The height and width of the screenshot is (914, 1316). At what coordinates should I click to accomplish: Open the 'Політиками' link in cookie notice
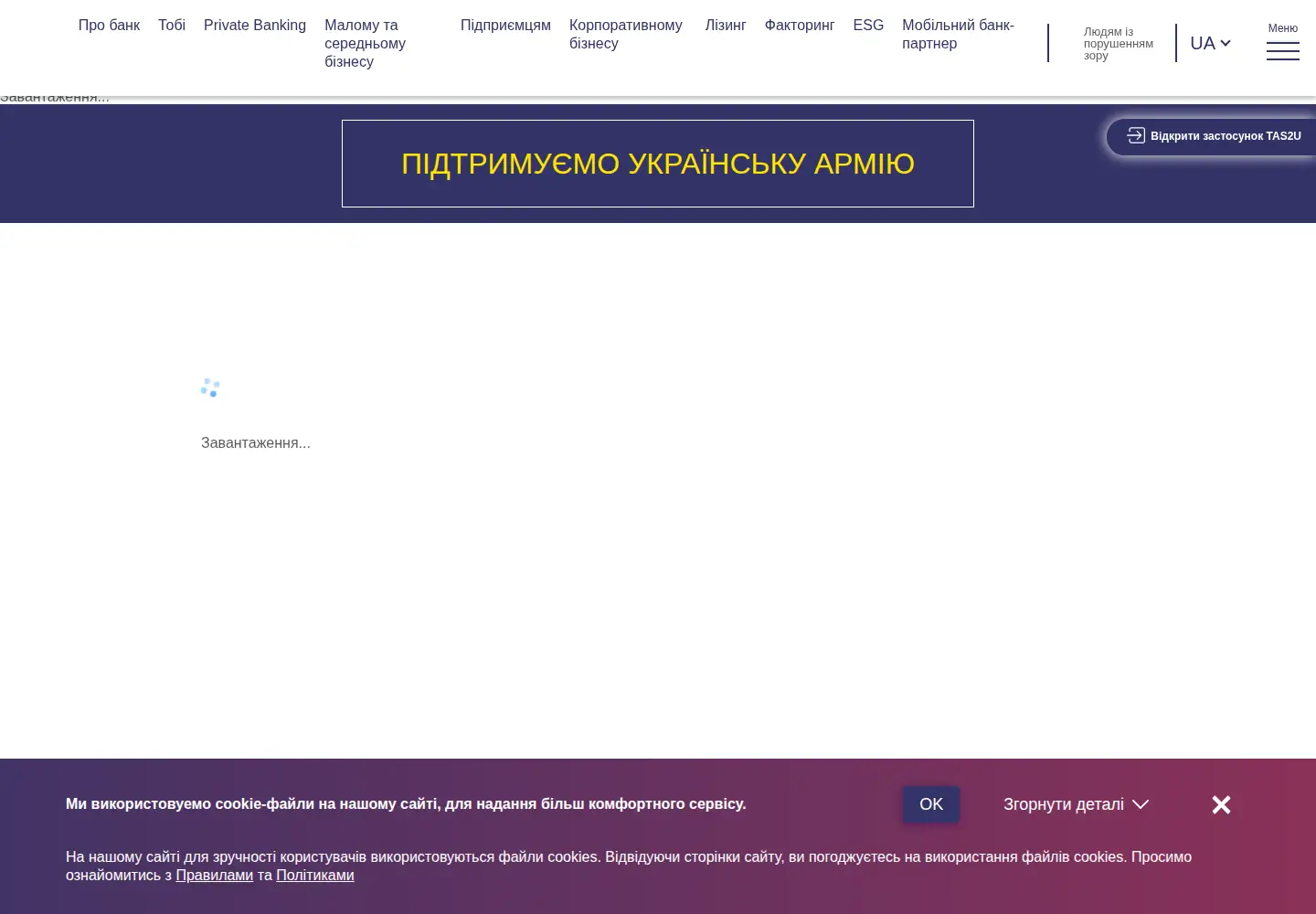[315, 876]
